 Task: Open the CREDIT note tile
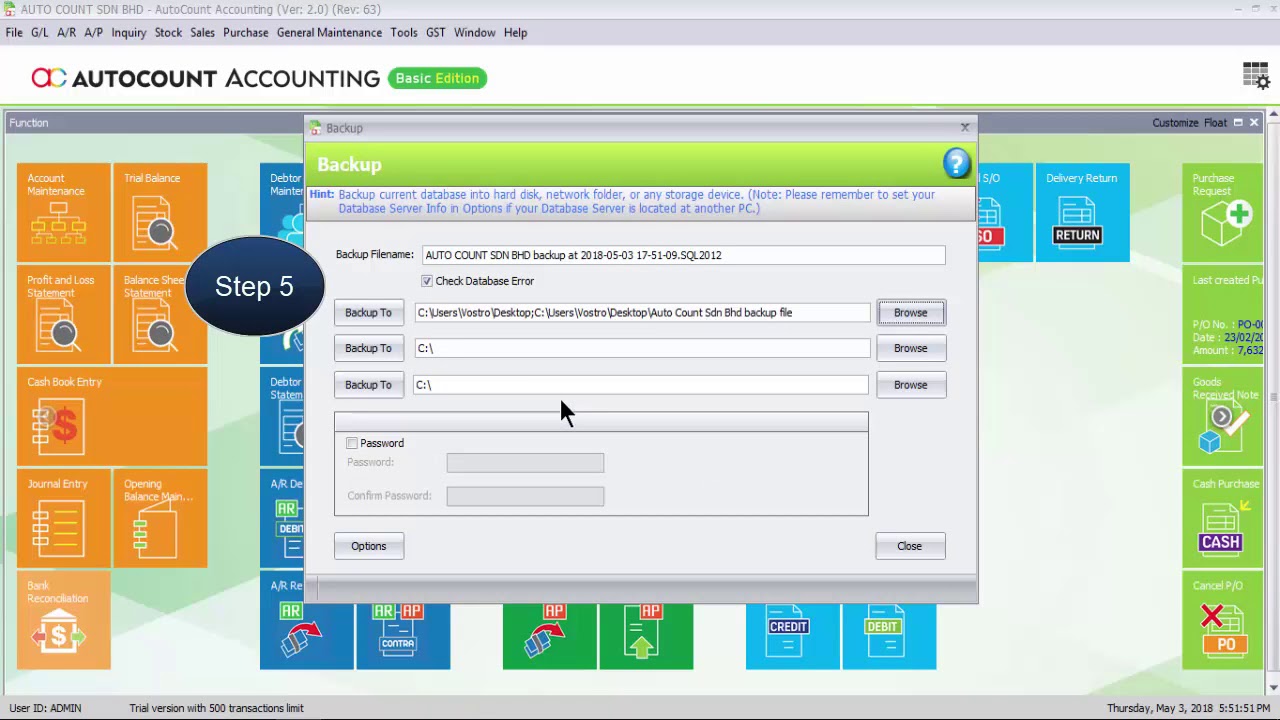[792, 636]
